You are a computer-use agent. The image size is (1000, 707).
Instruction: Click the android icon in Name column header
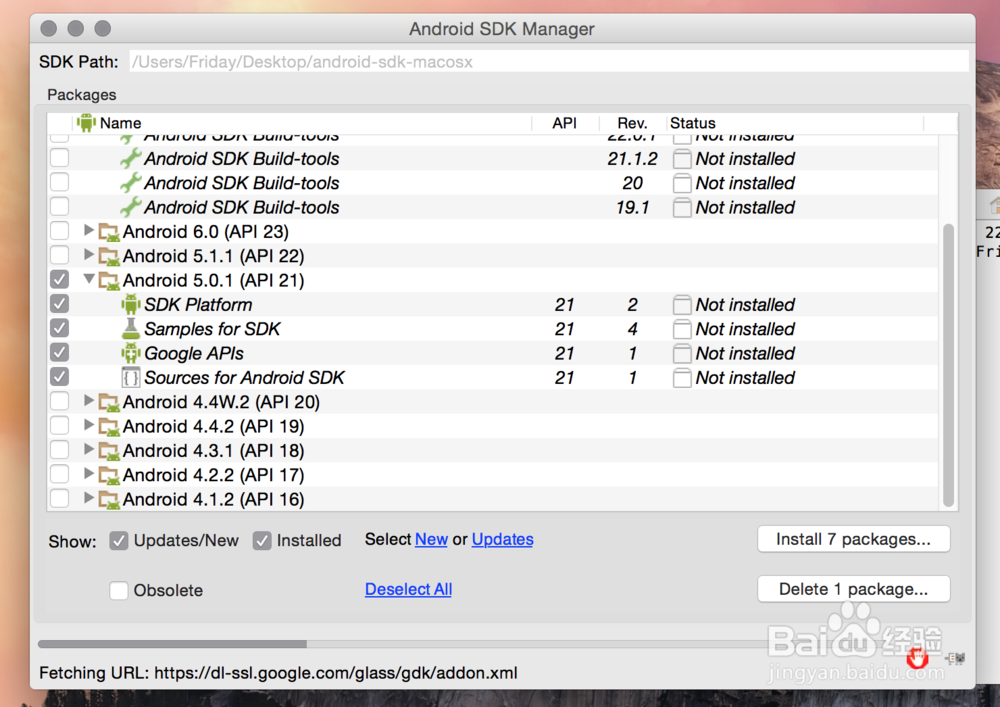click(86, 122)
